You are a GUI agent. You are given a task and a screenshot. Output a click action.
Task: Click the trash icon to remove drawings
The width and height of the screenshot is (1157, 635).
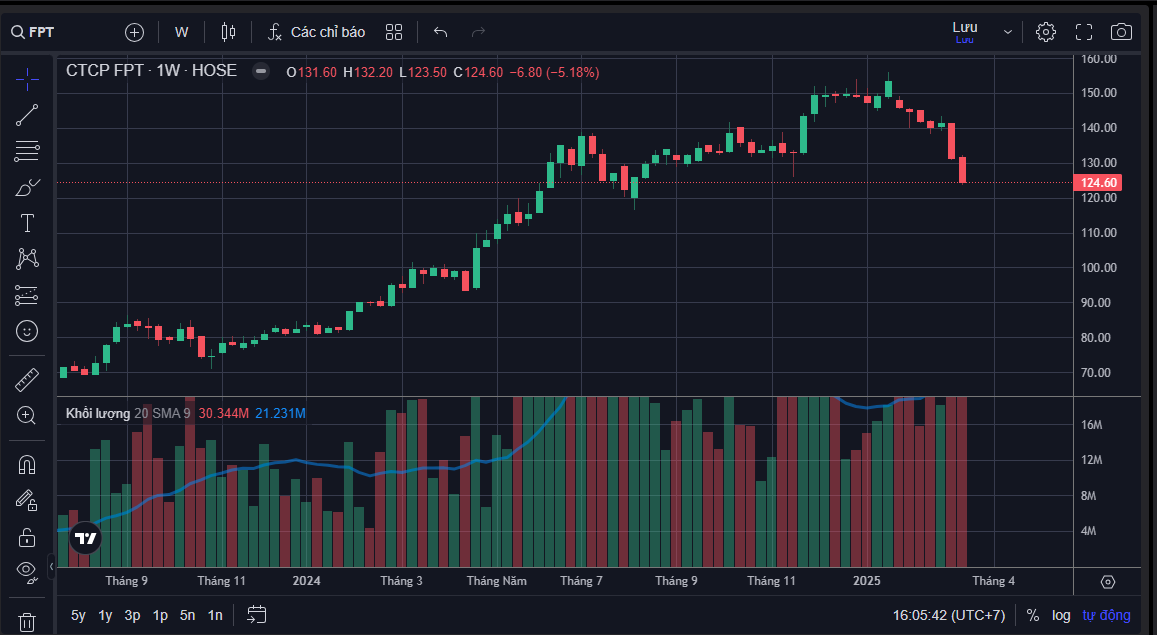(x=27, y=622)
